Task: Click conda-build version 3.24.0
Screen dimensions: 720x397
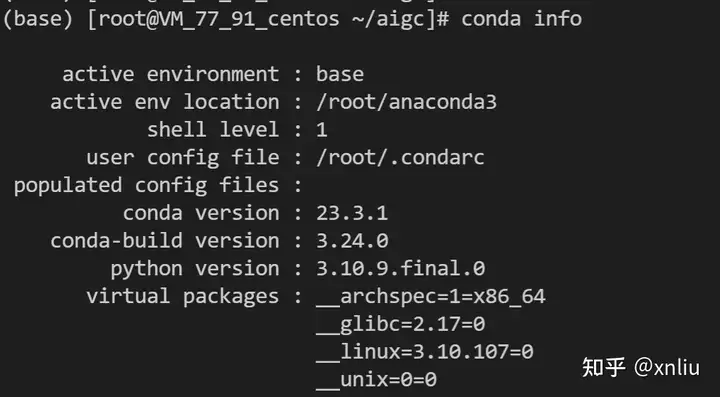Action: coord(352,241)
